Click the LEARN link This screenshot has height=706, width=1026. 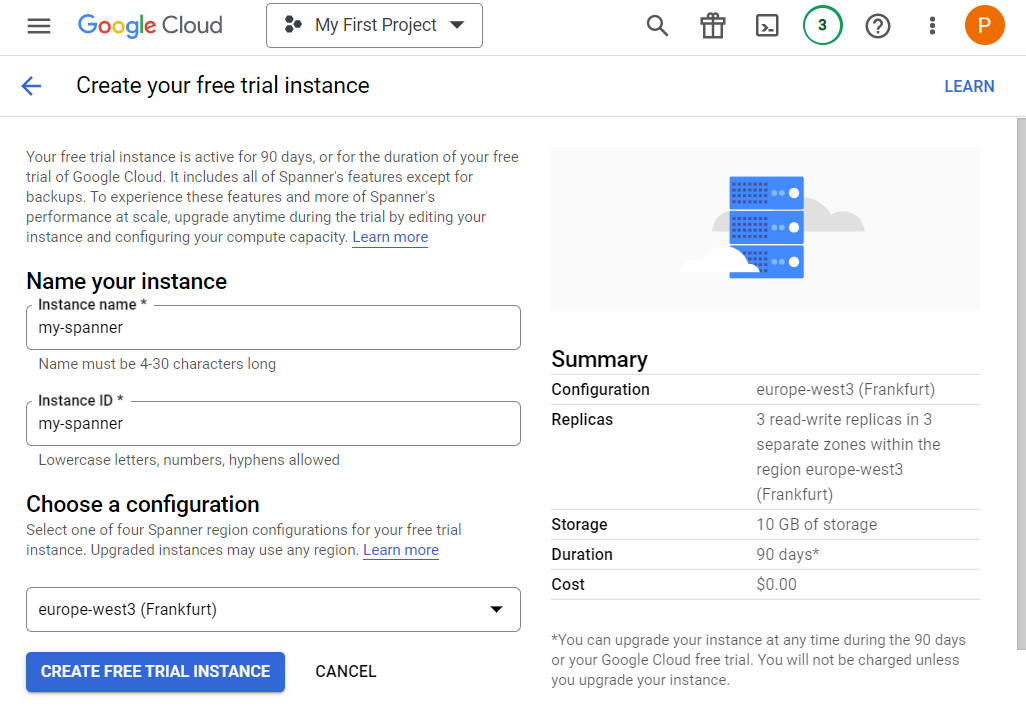(x=969, y=86)
